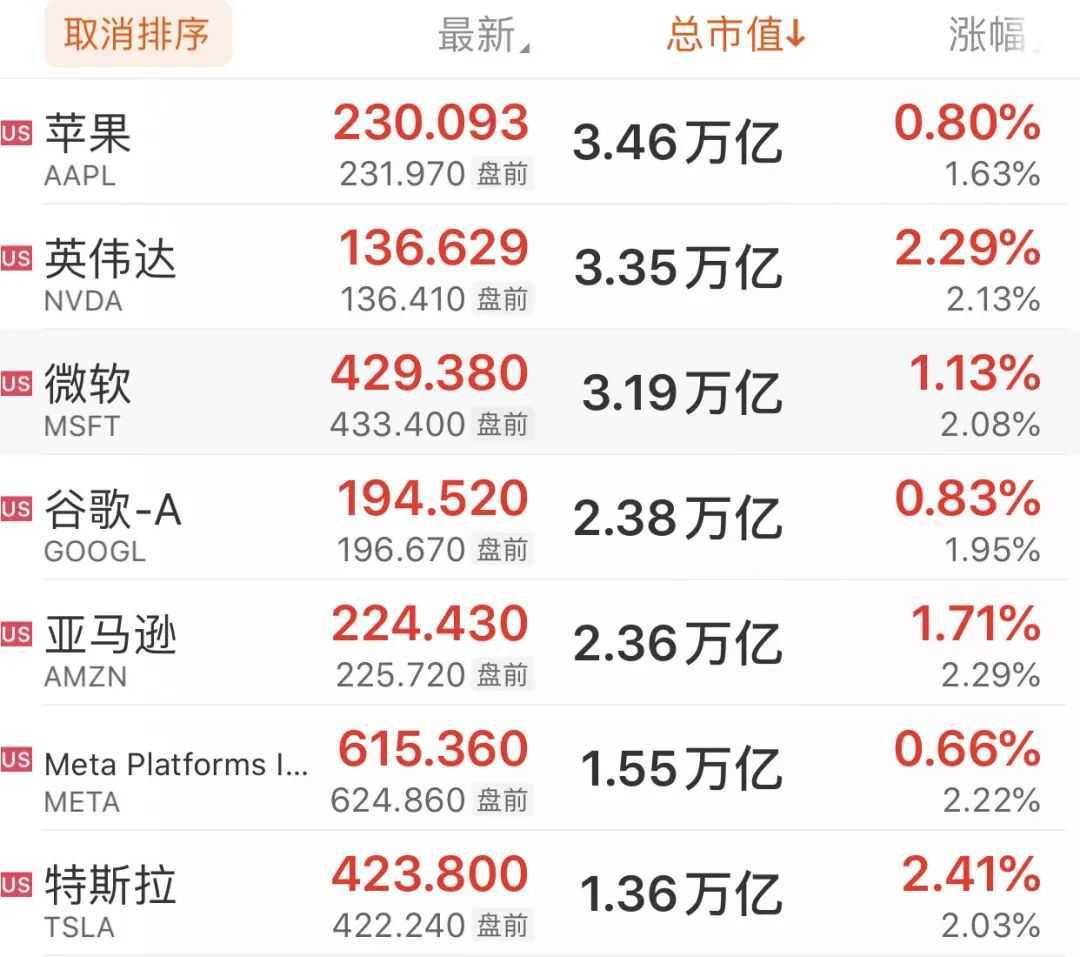Click the US badge beside Meta Platforms
Image resolution: width=1080 pixels, height=957 pixels.
[16, 760]
